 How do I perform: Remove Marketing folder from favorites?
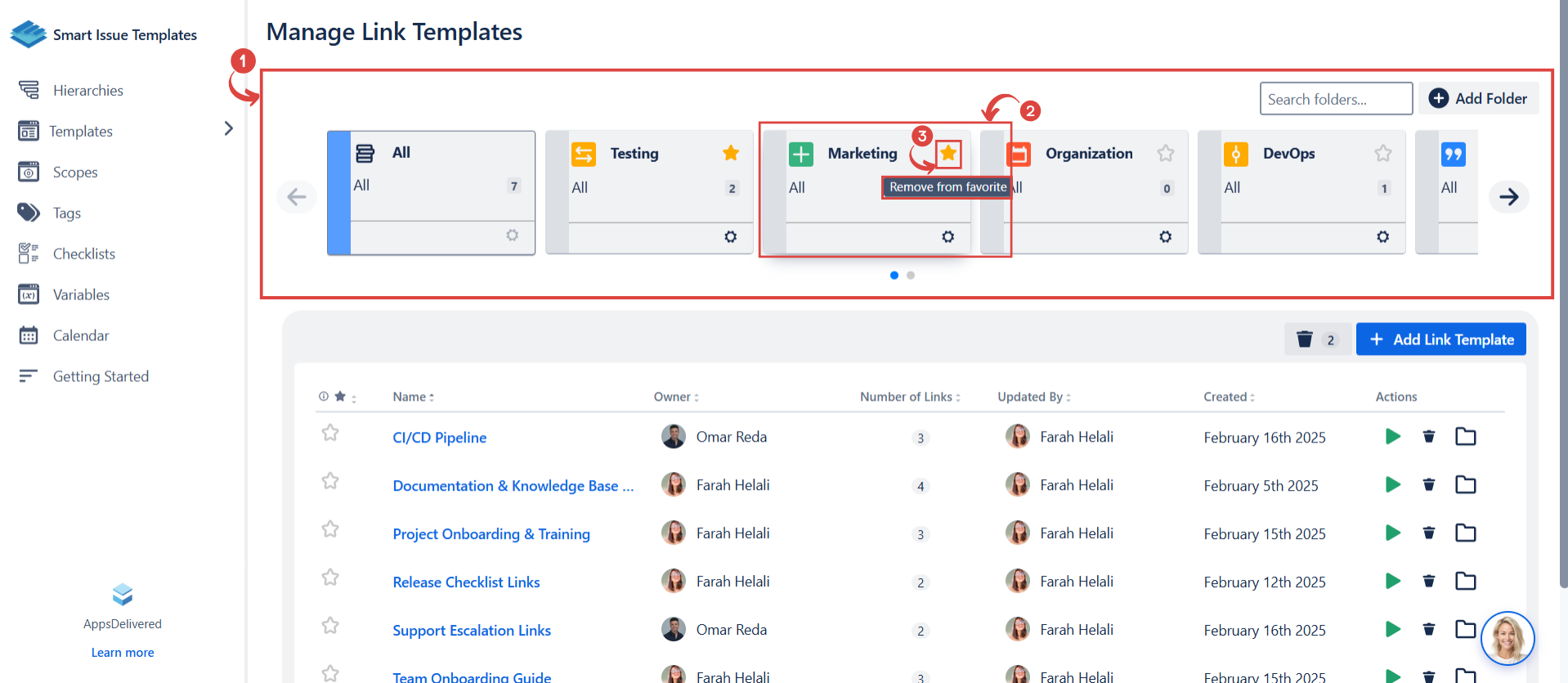948,153
